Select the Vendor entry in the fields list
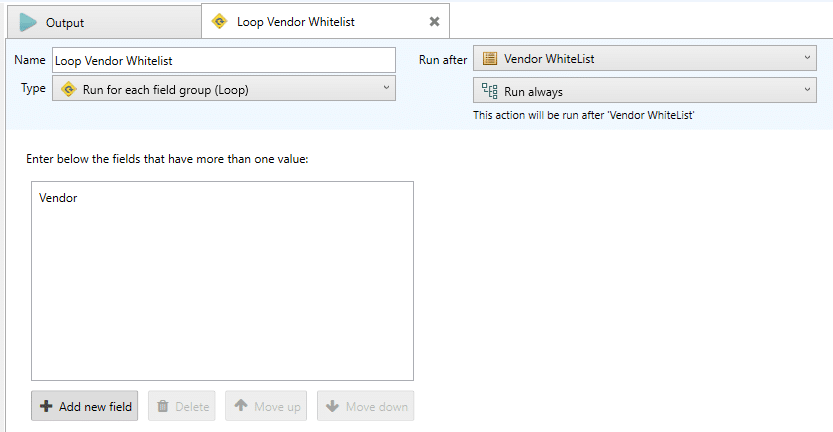 (x=58, y=198)
